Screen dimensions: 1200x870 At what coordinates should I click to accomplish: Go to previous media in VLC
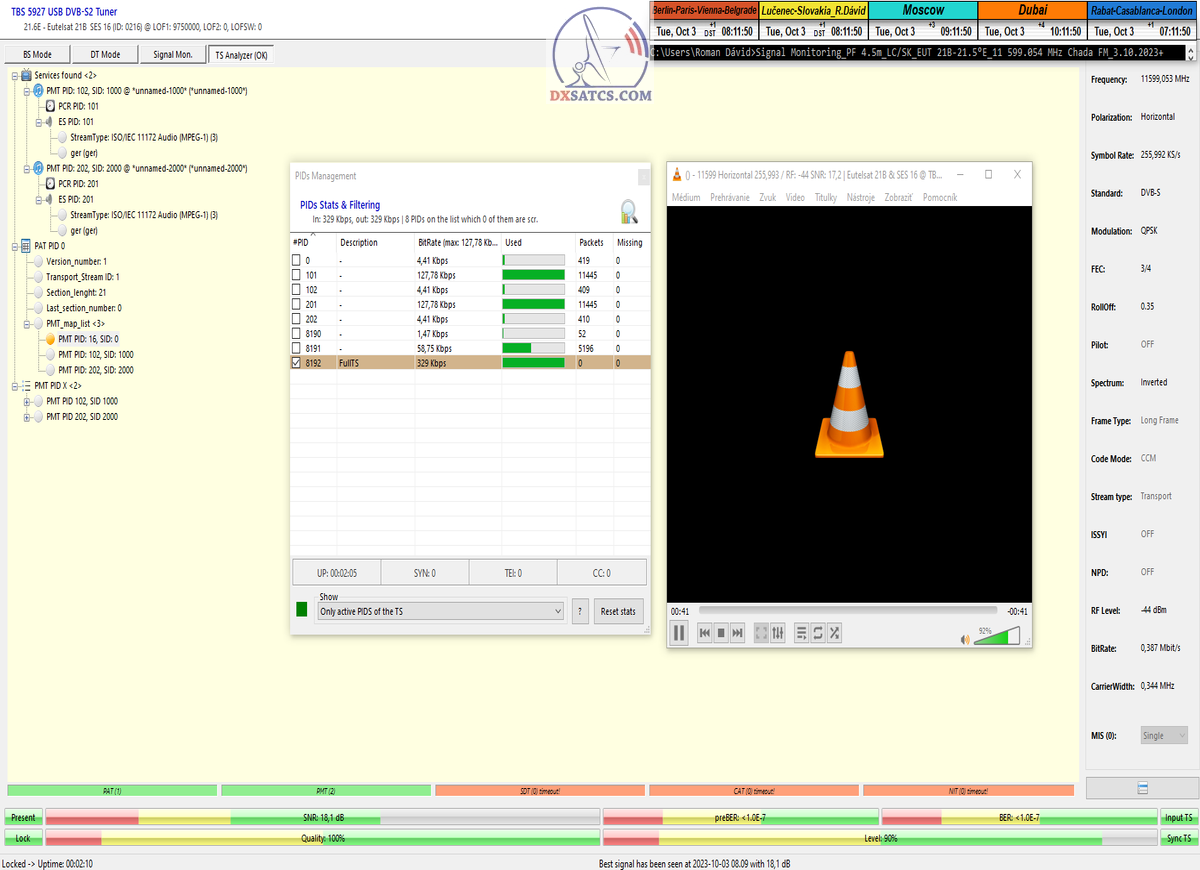click(704, 633)
